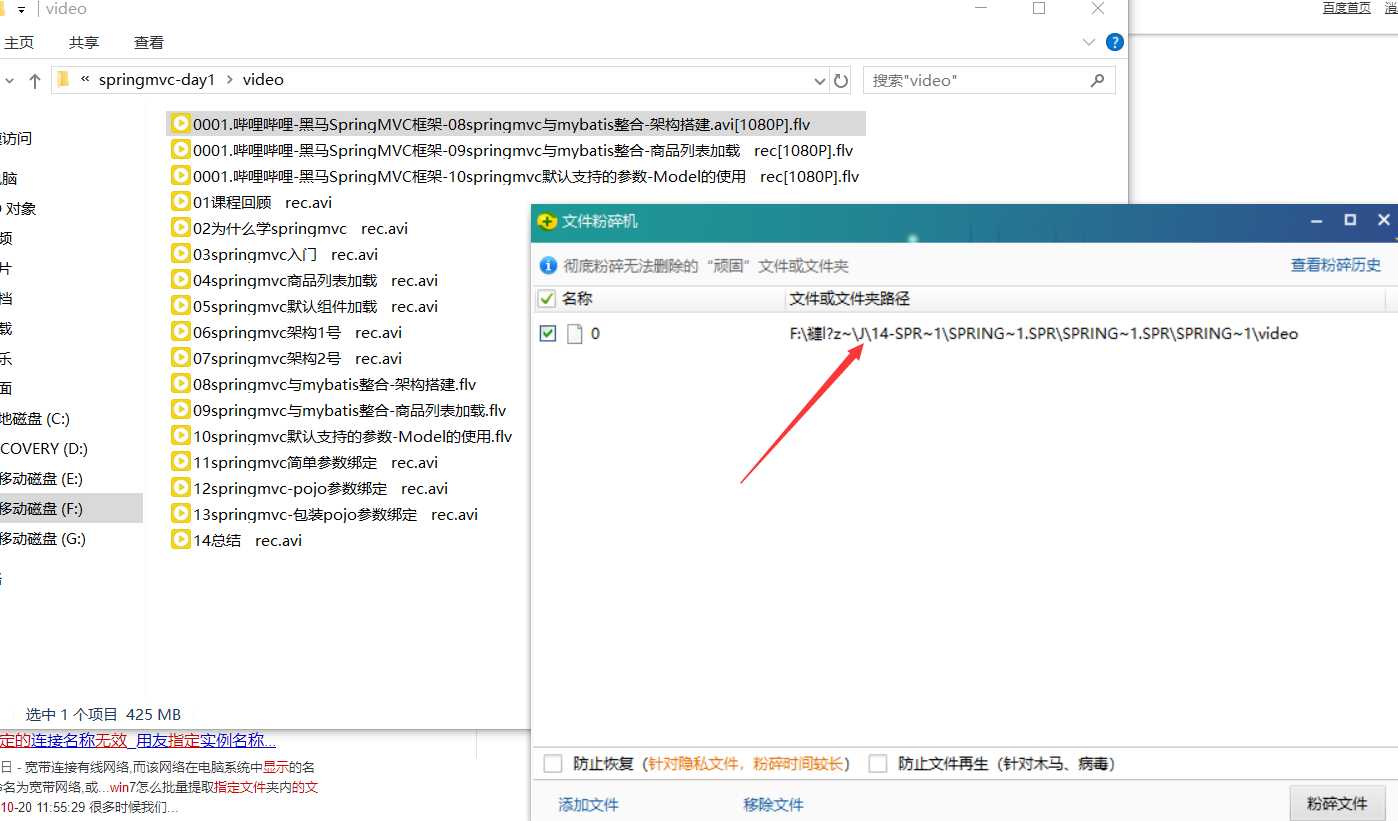Image resolution: width=1398 pixels, height=821 pixels.
Task: Maximize the 文件粉碎机 window
Action: tap(1350, 220)
